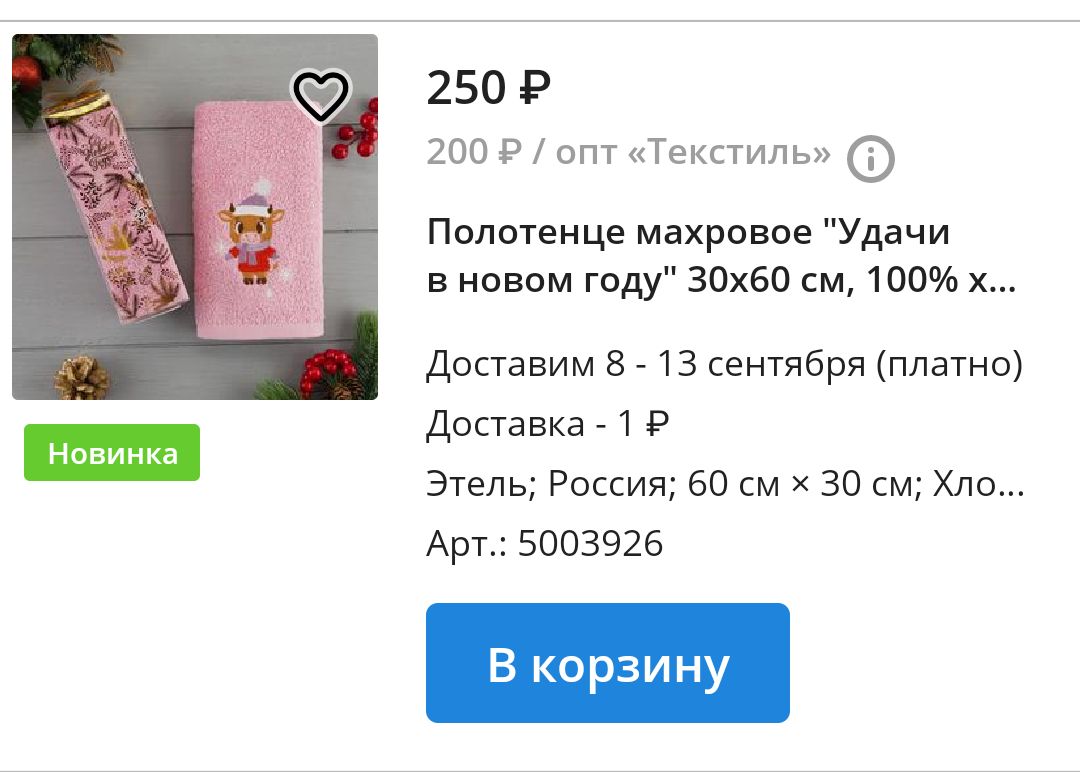The image size is (1080, 772).
Task: Click title's second line with 30х60 см
Action: [721, 280]
